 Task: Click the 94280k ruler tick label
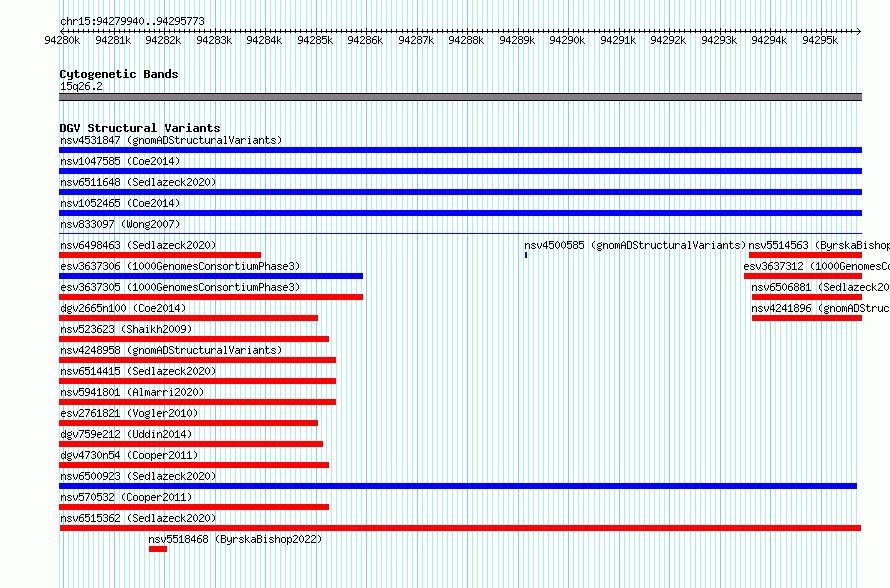tap(62, 40)
